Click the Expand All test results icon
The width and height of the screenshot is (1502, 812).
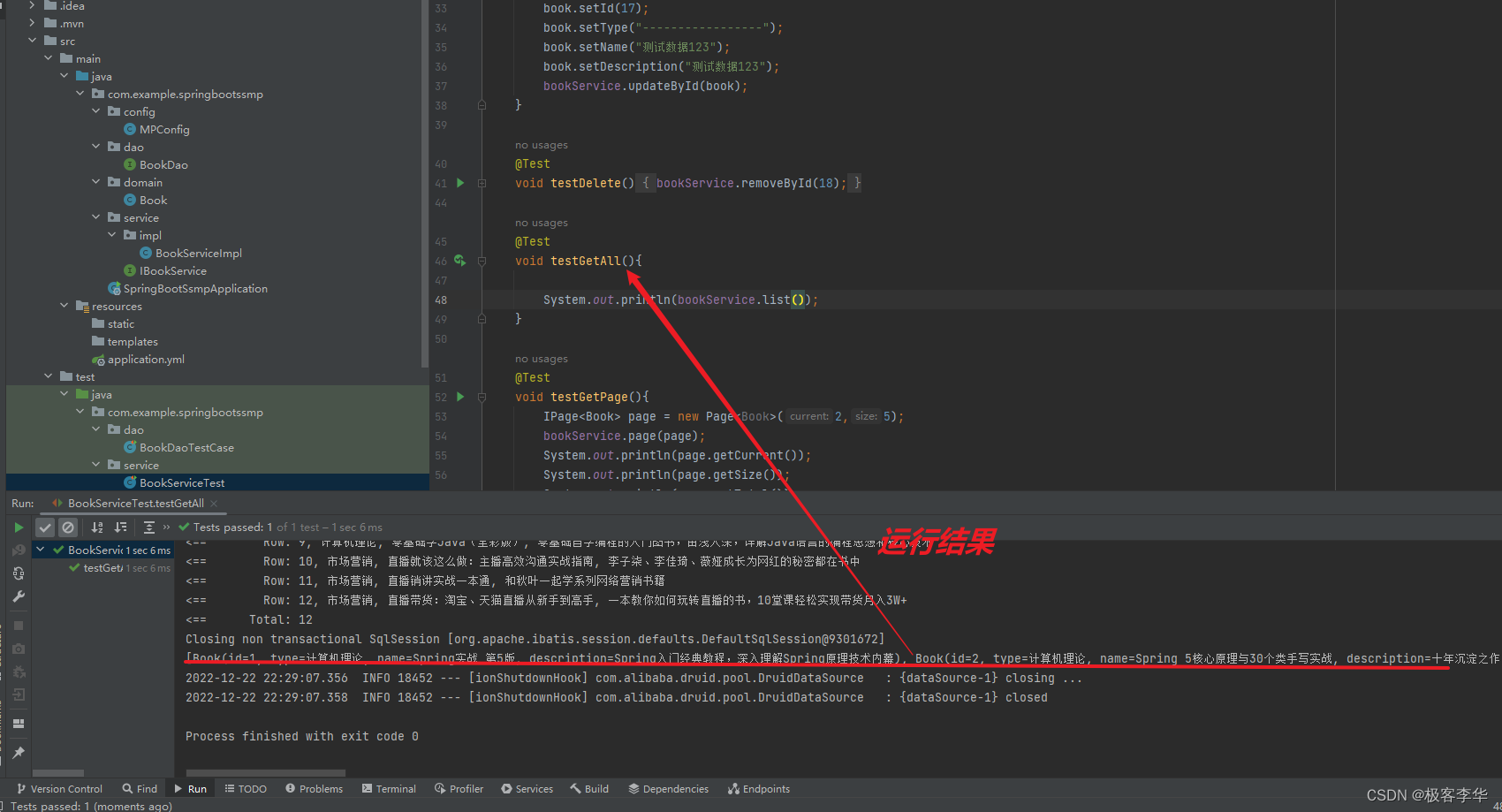point(149,527)
